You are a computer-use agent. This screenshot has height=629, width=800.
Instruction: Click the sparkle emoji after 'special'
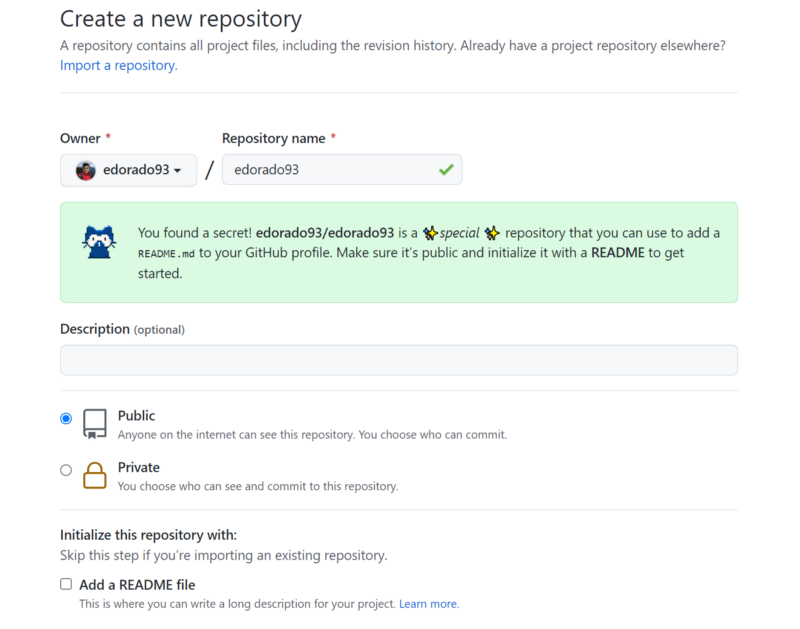click(x=492, y=231)
